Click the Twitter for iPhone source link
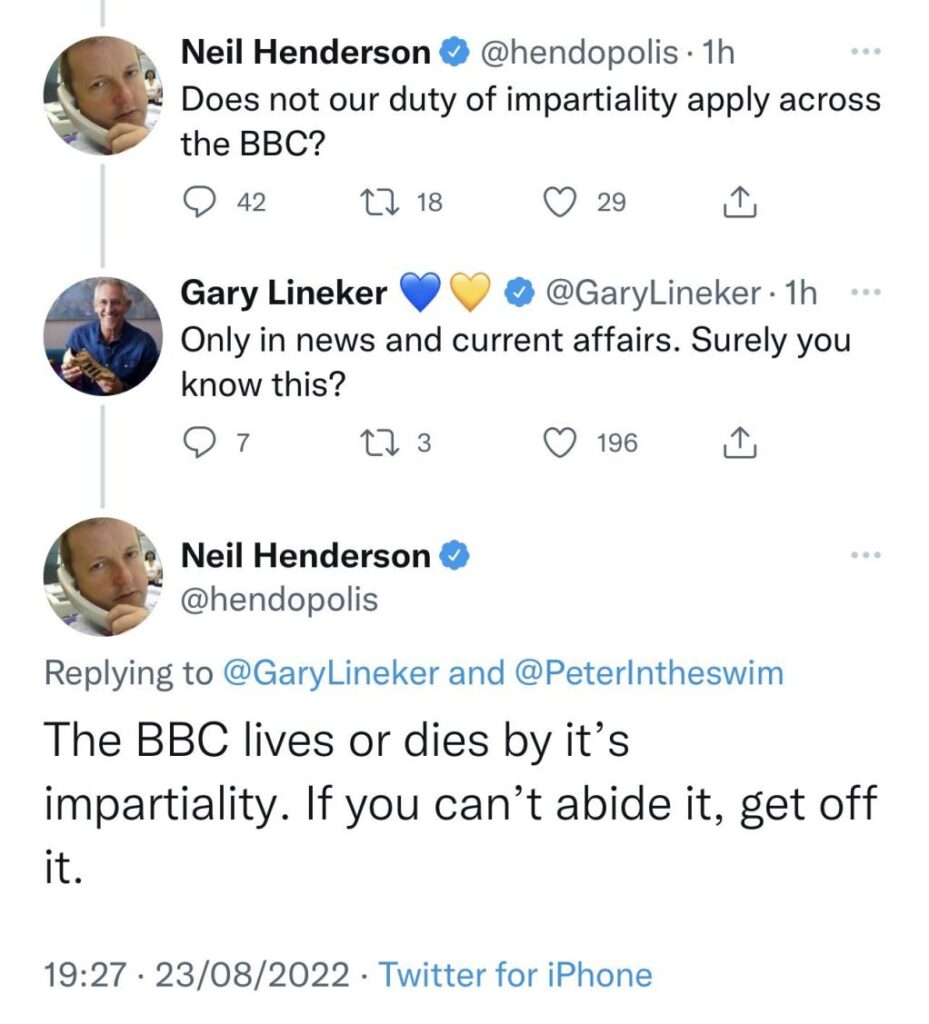This screenshot has height=1024, width=929. (516, 974)
